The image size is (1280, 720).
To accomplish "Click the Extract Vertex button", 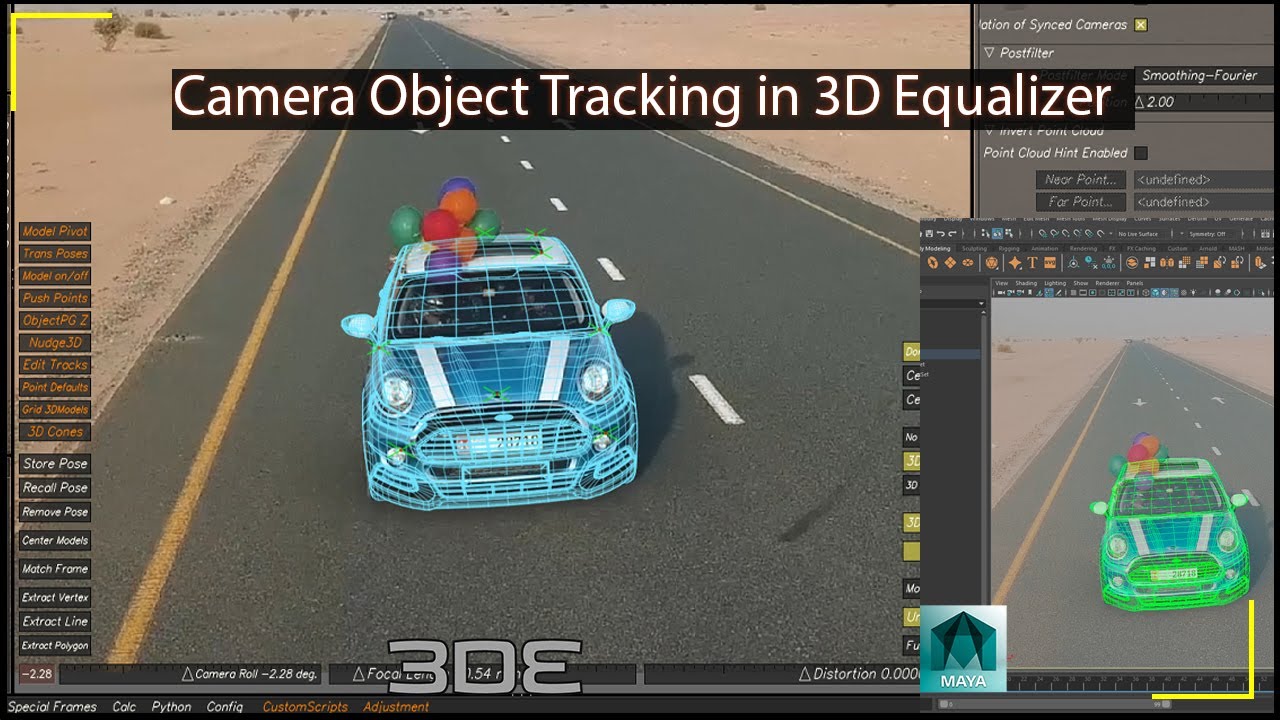I will pos(55,597).
